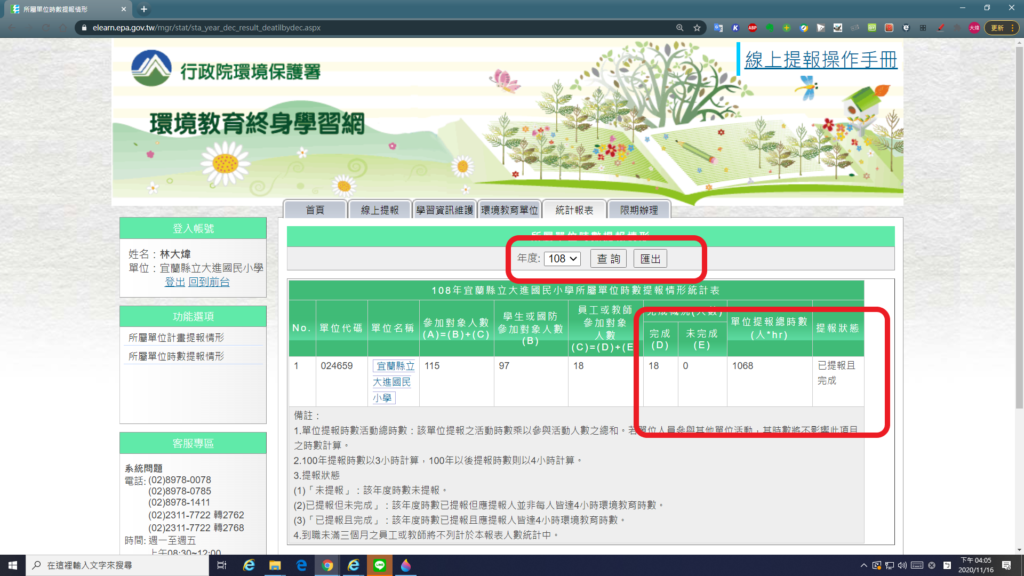Open the red ABP Adblock extension

(x=752, y=28)
